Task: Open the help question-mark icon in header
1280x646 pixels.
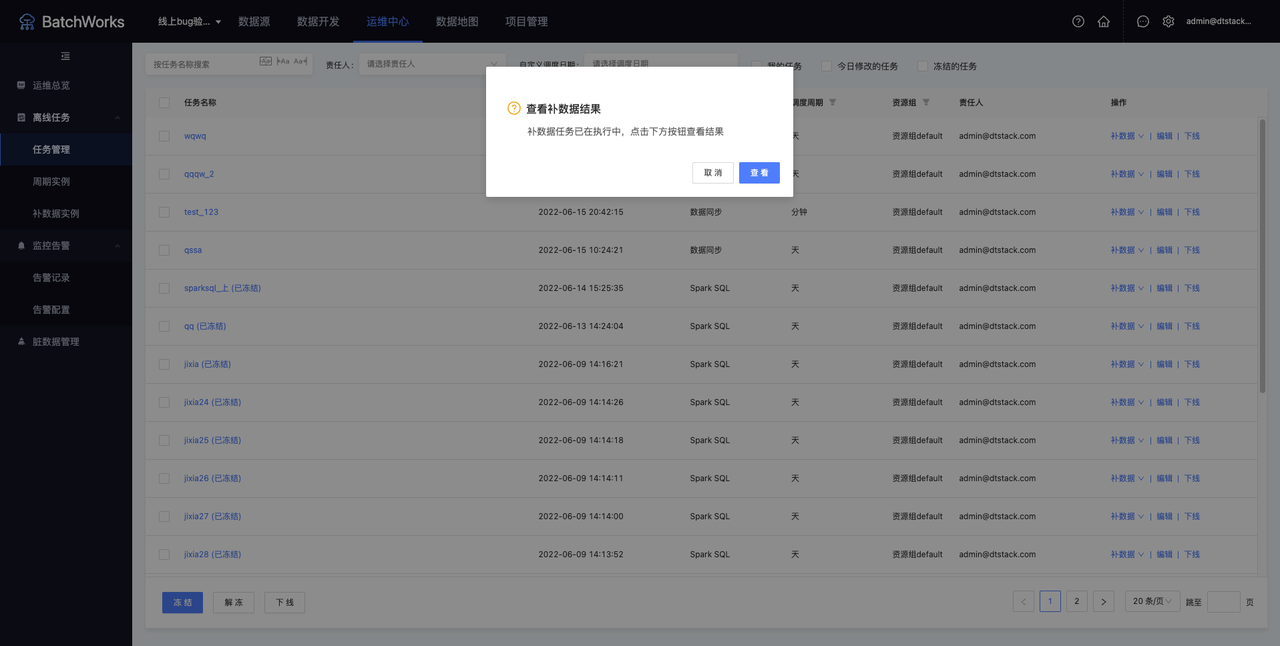Action: (x=1078, y=21)
